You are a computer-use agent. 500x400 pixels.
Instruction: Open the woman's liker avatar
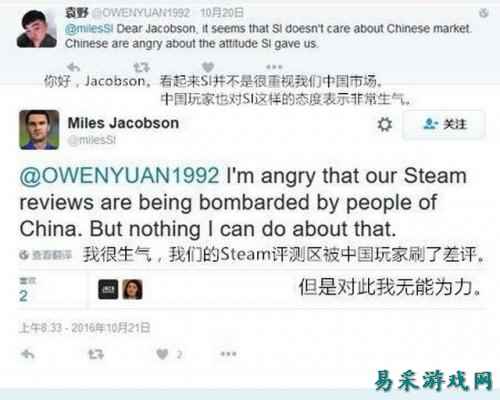[133, 289]
